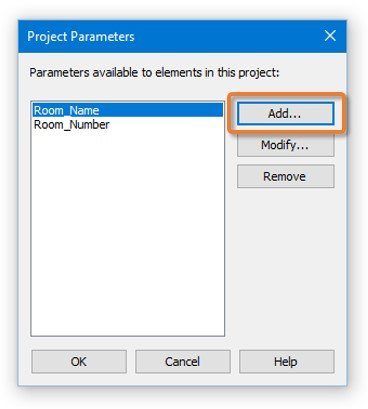The height and width of the screenshot is (409, 368).
Task: Cancel the Project Parameters dialog
Action: tap(183, 361)
